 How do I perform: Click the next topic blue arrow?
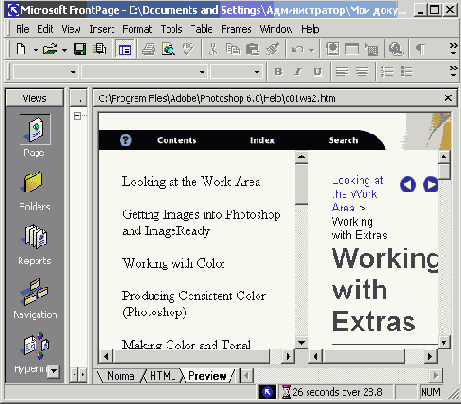430,184
